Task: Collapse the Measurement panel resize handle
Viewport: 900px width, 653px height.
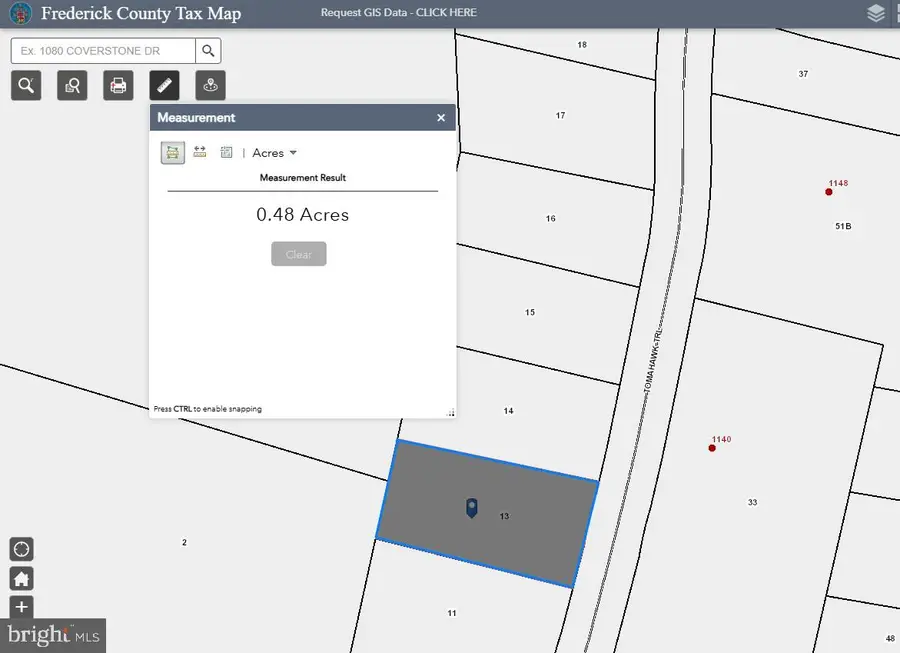Action: click(x=450, y=411)
